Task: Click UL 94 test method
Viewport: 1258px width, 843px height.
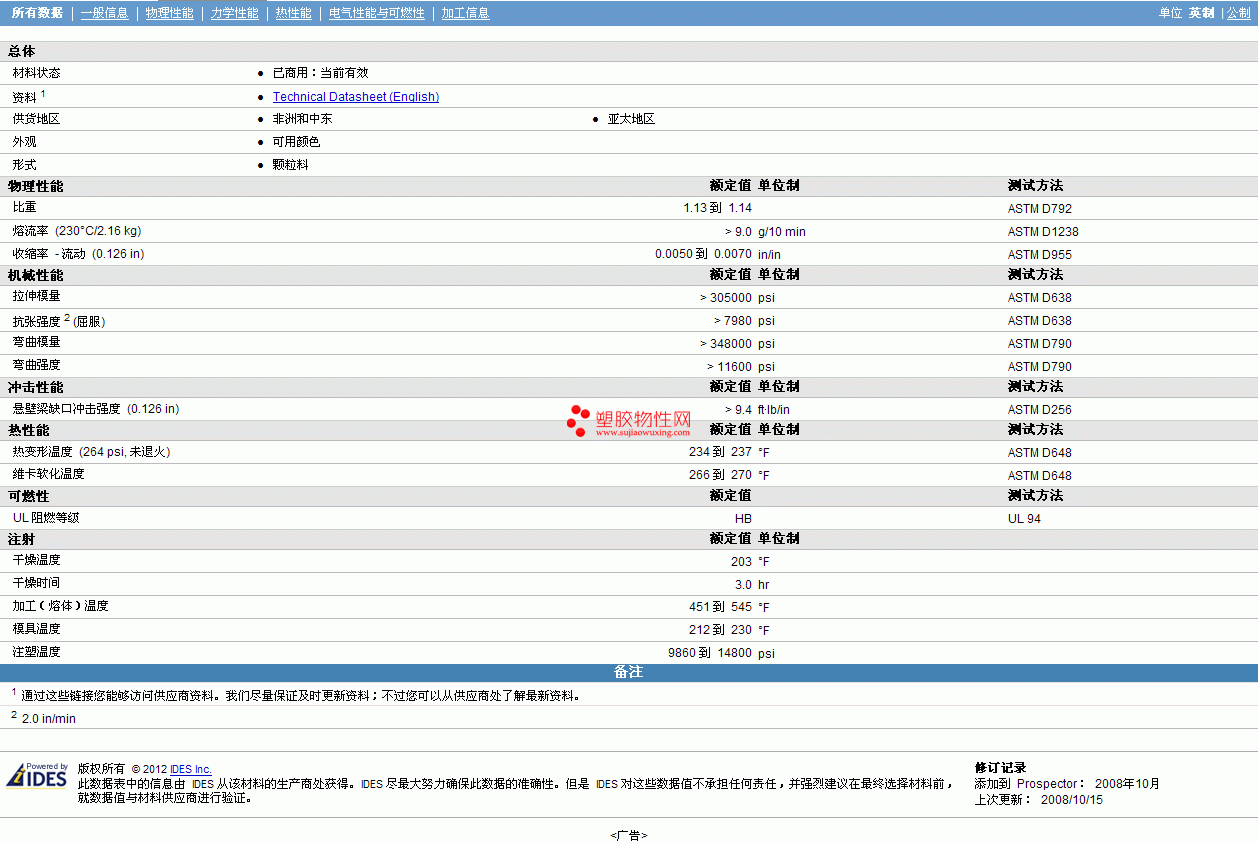Action: [1024, 519]
